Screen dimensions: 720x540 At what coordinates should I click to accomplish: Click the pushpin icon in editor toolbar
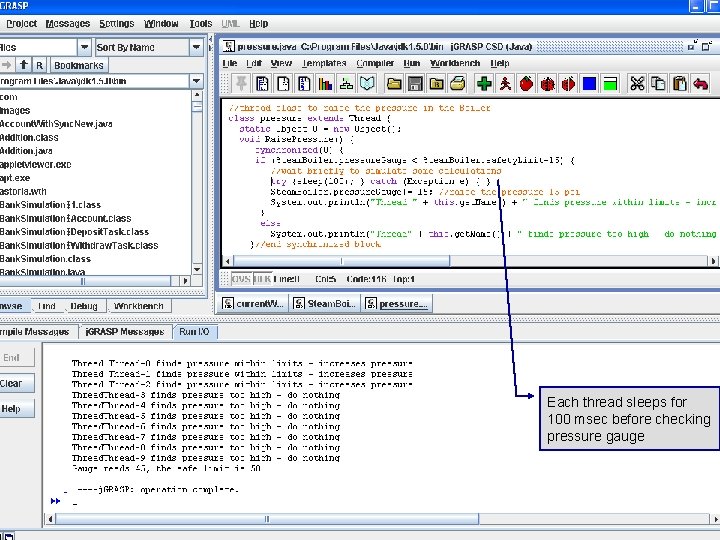[x=241, y=84]
